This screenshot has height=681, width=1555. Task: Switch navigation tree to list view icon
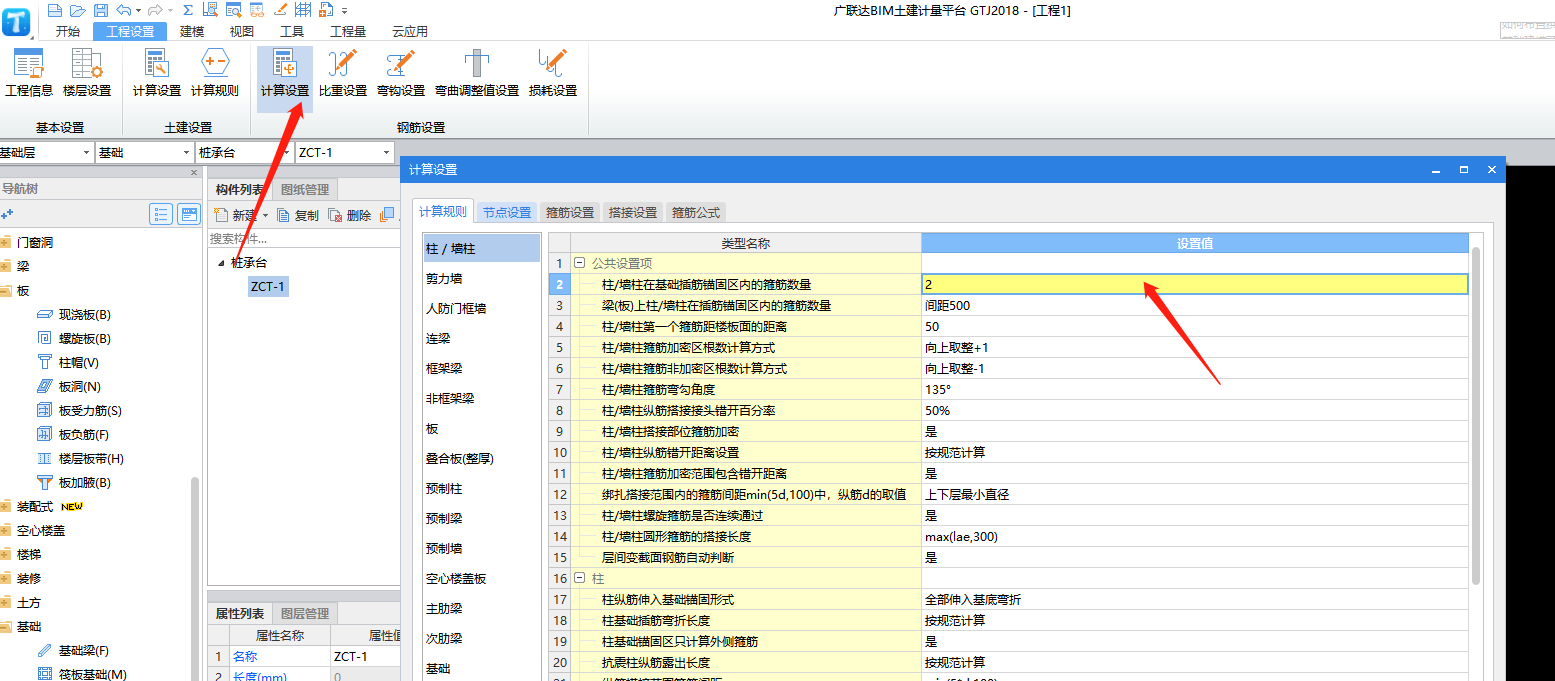pos(161,214)
